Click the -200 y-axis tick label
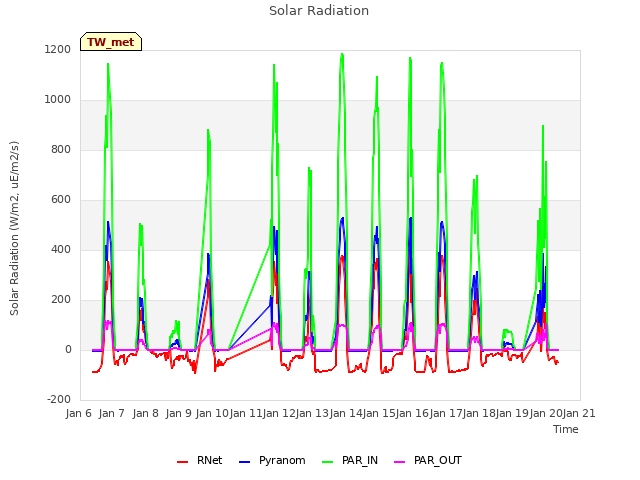 59,400
